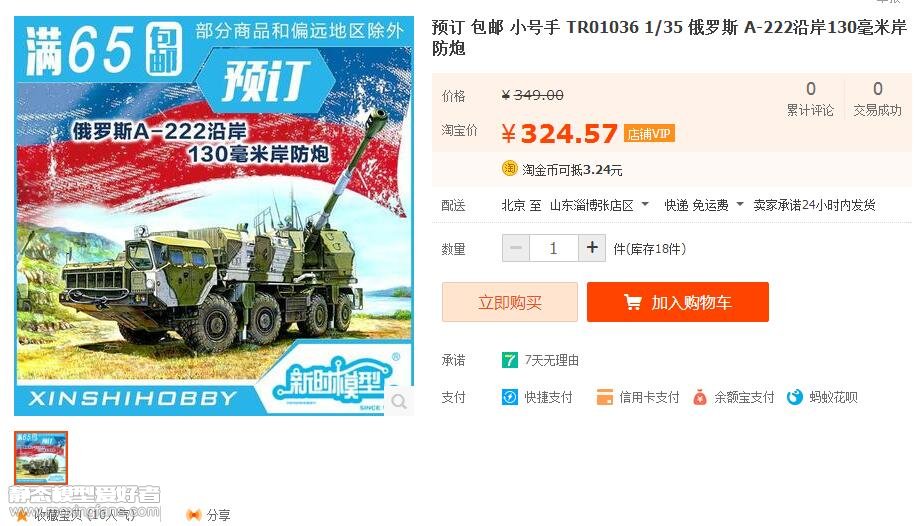Viewport: 921px width, 526px height.
Task: Click the 快捷支付 blue payment icon
Action: click(x=509, y=397)
